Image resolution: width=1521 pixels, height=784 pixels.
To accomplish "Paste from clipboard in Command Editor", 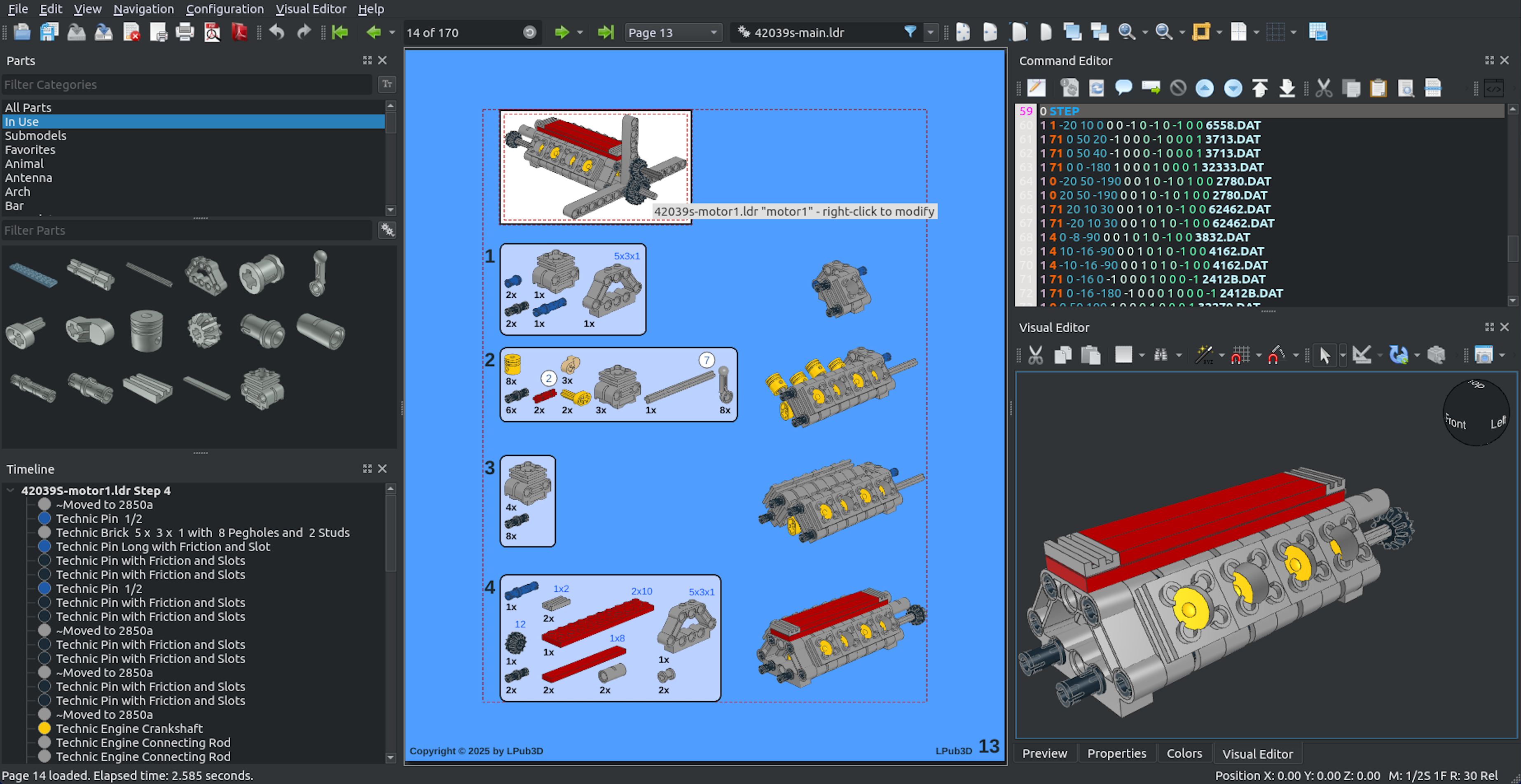I will (x=1378, y=88).
